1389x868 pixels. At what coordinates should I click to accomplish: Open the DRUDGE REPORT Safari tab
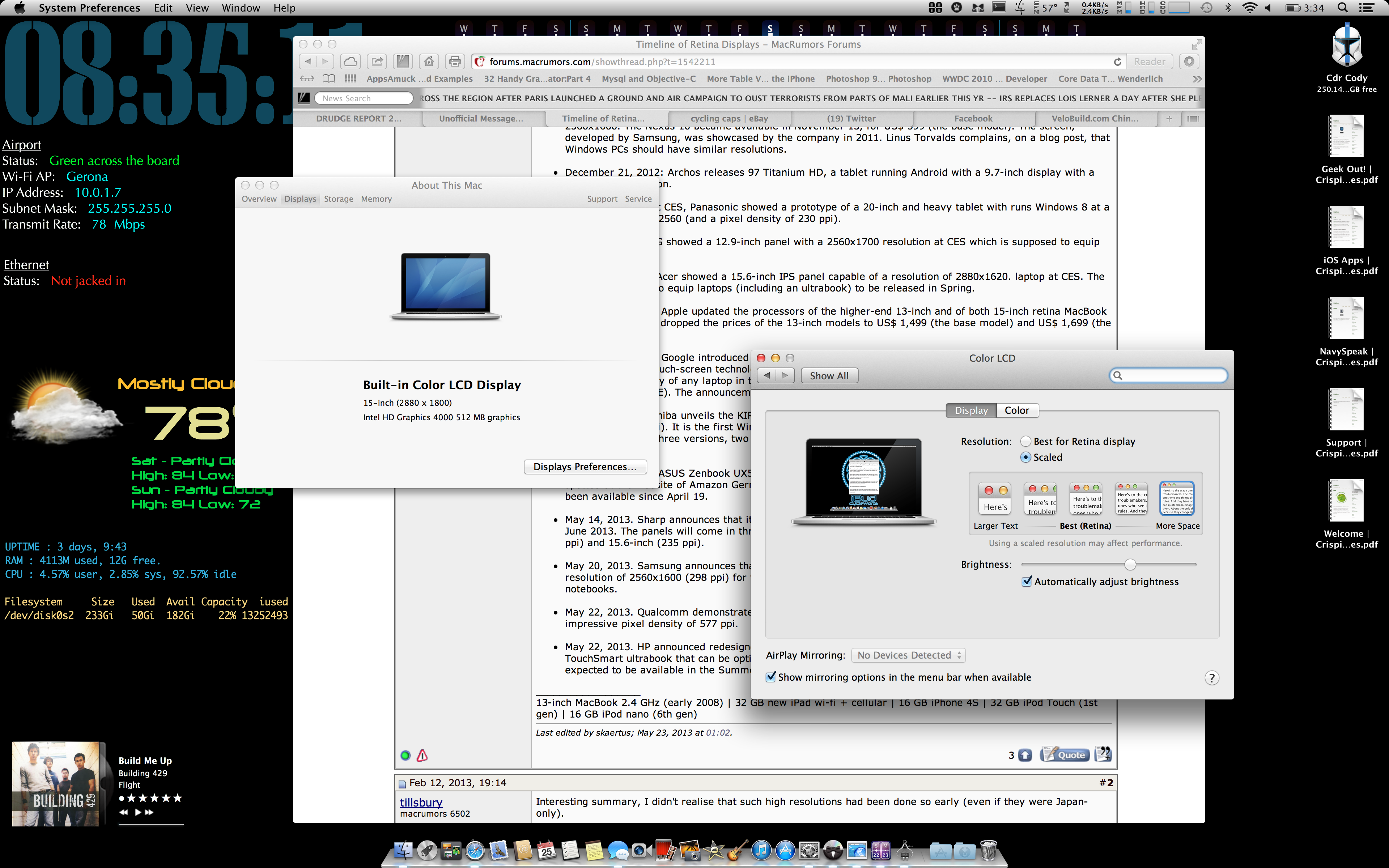(x=358, y=118)
